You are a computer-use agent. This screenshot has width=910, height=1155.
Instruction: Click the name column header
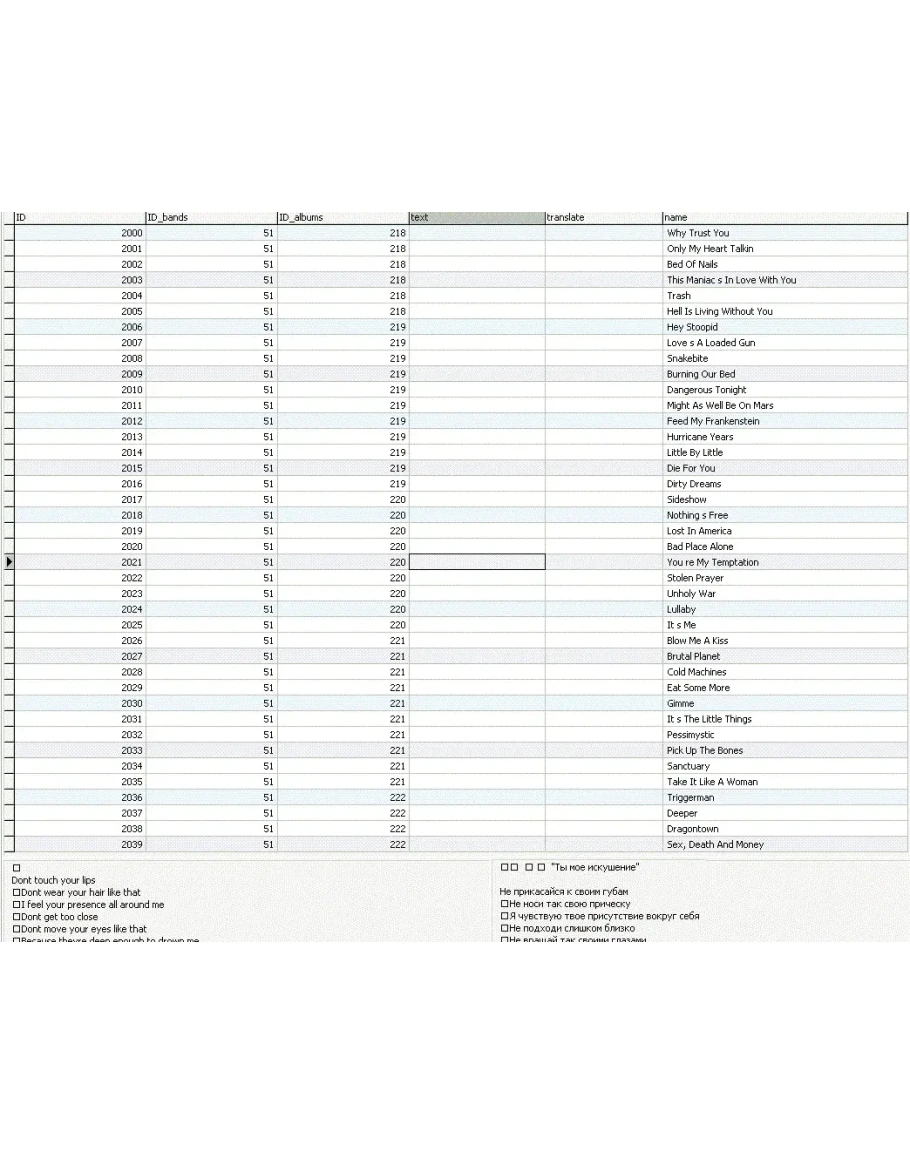pos(784,217)
